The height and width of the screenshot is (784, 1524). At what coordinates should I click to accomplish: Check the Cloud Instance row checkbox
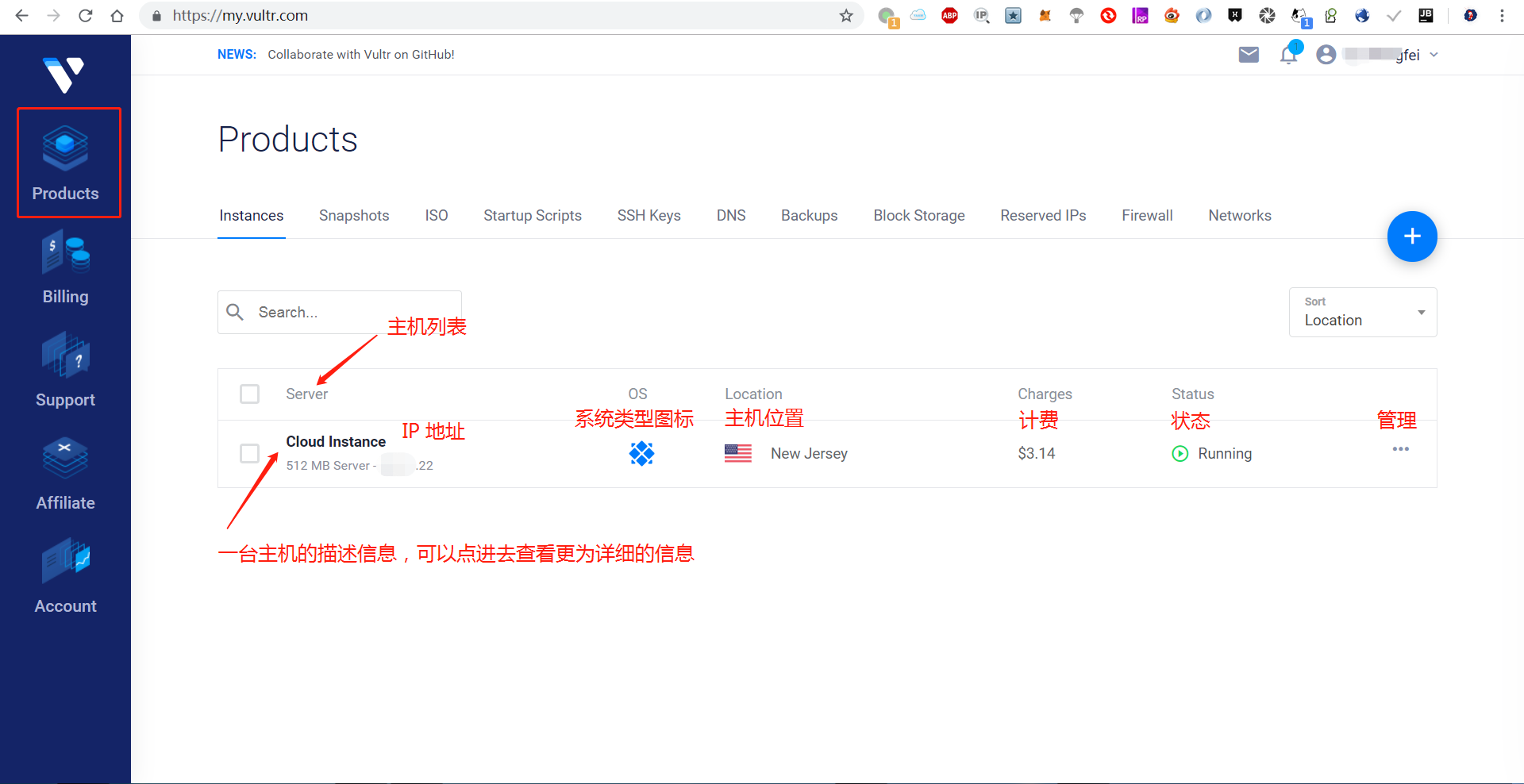click(x=250, y=453)
